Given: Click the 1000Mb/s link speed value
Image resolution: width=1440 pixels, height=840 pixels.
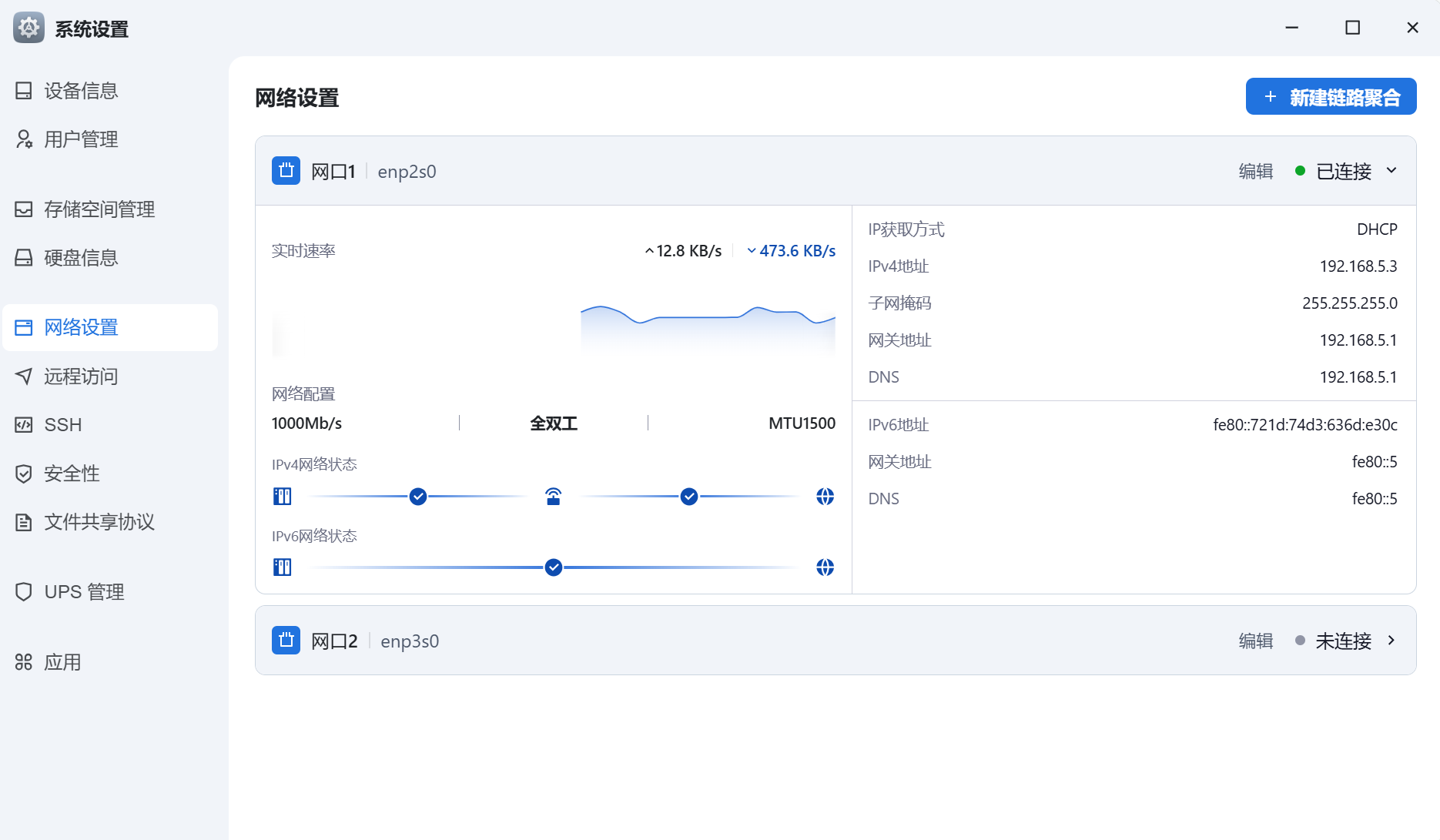Looking at the screenshot, I should point(306,423).
